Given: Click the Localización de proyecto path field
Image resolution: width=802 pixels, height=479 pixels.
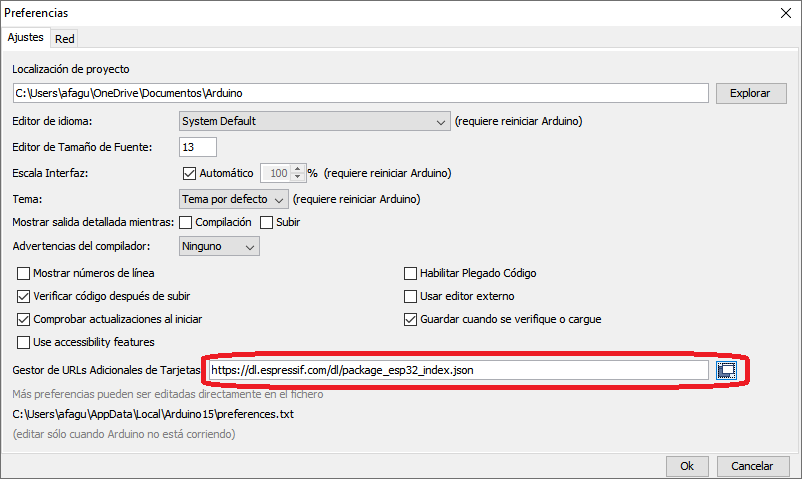Looking at the screenshot, I should point(361,93).
